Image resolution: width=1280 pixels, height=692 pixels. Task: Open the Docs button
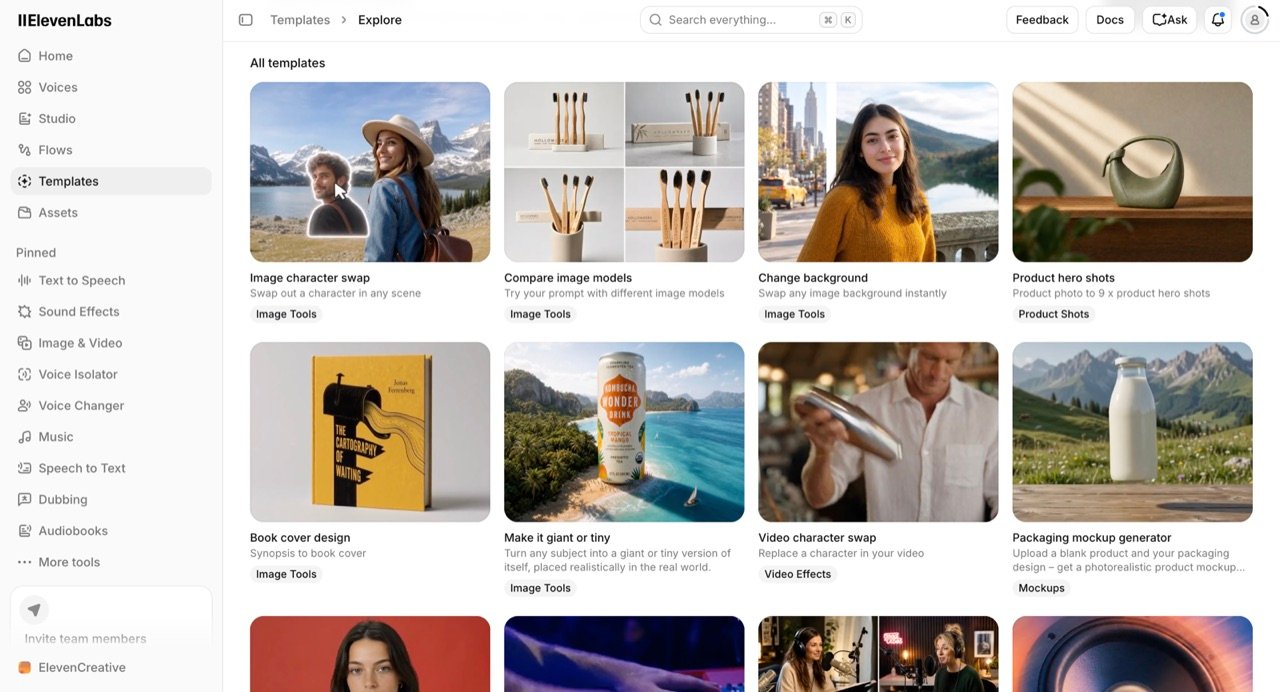1110,20
